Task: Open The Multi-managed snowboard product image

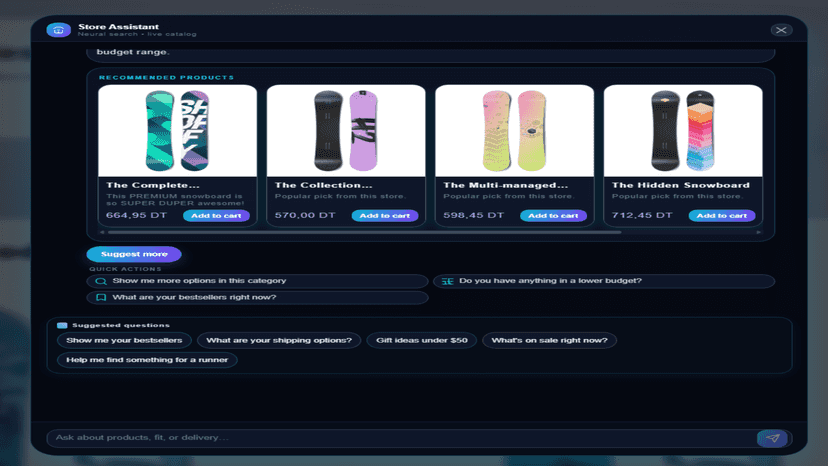Action: coord(514,131)
